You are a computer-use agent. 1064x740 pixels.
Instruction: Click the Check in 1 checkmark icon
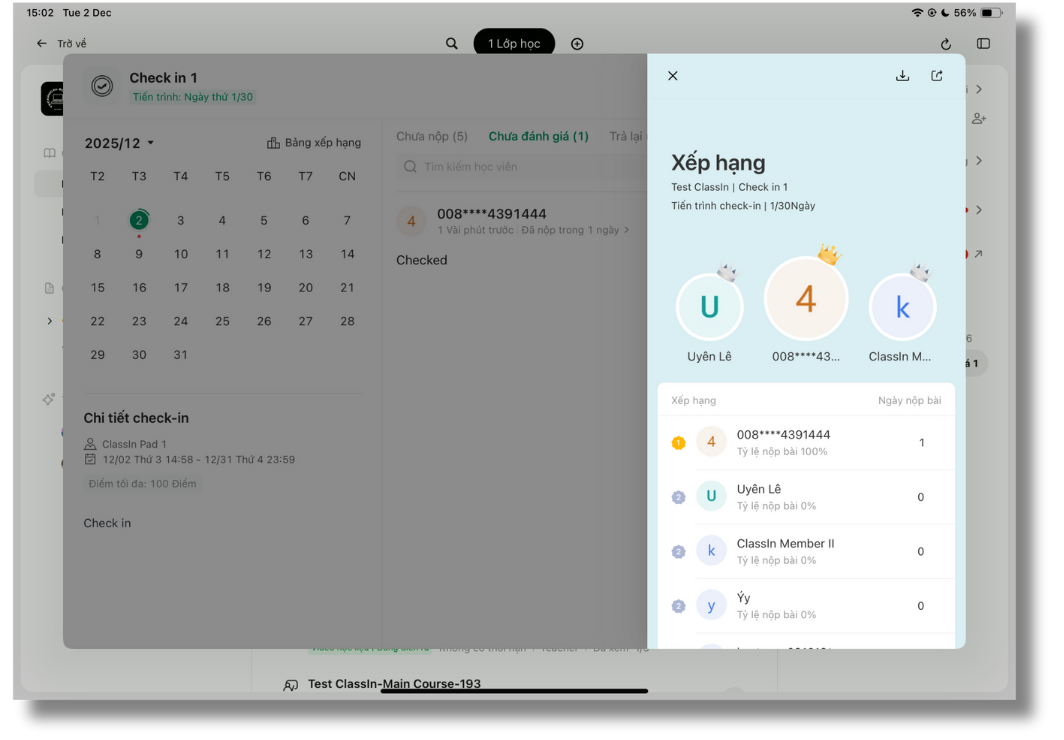click(x=102, y=87)
